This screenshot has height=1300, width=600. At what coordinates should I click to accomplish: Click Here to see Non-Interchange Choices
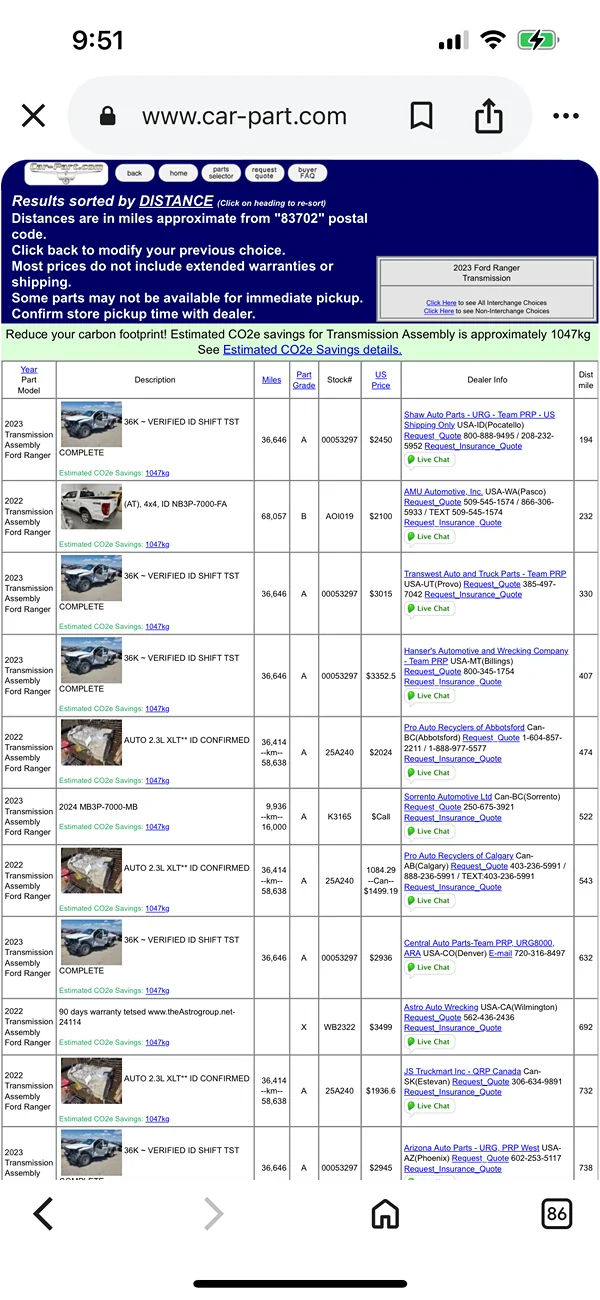(x=438, y=311)
